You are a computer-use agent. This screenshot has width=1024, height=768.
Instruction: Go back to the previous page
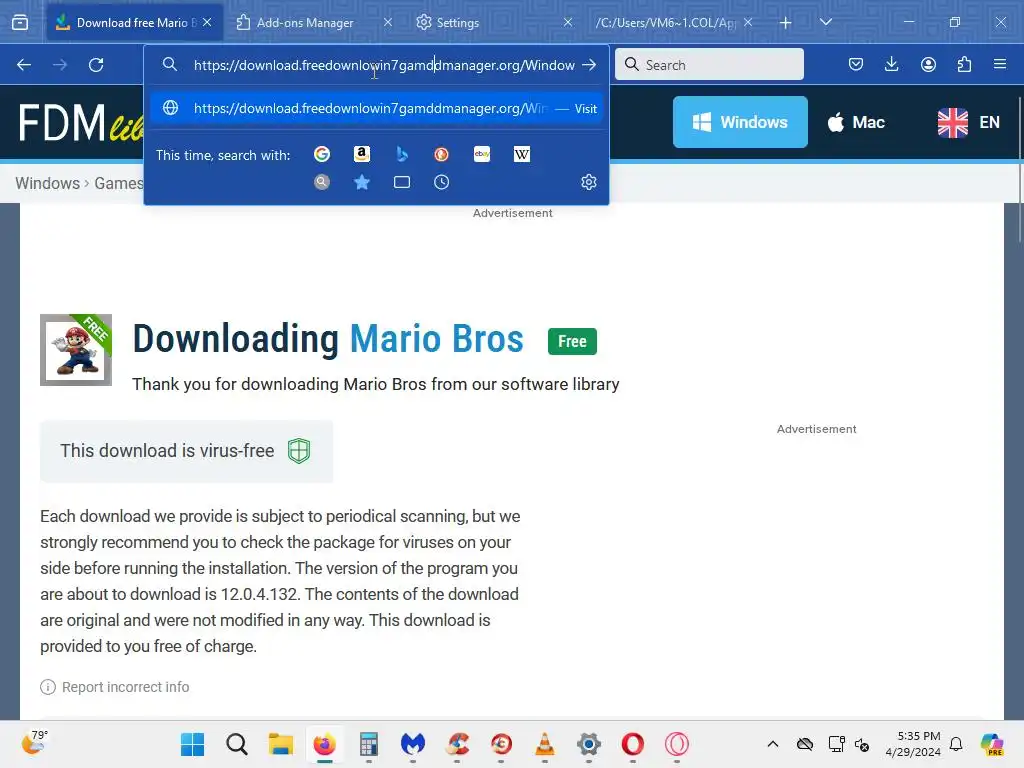pos(24,65)
